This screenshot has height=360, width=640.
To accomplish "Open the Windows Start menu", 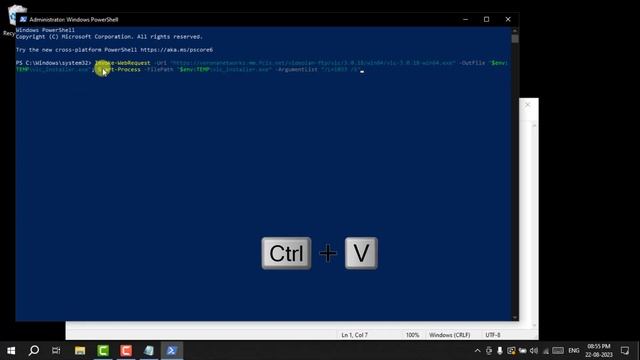I will 11,351.
